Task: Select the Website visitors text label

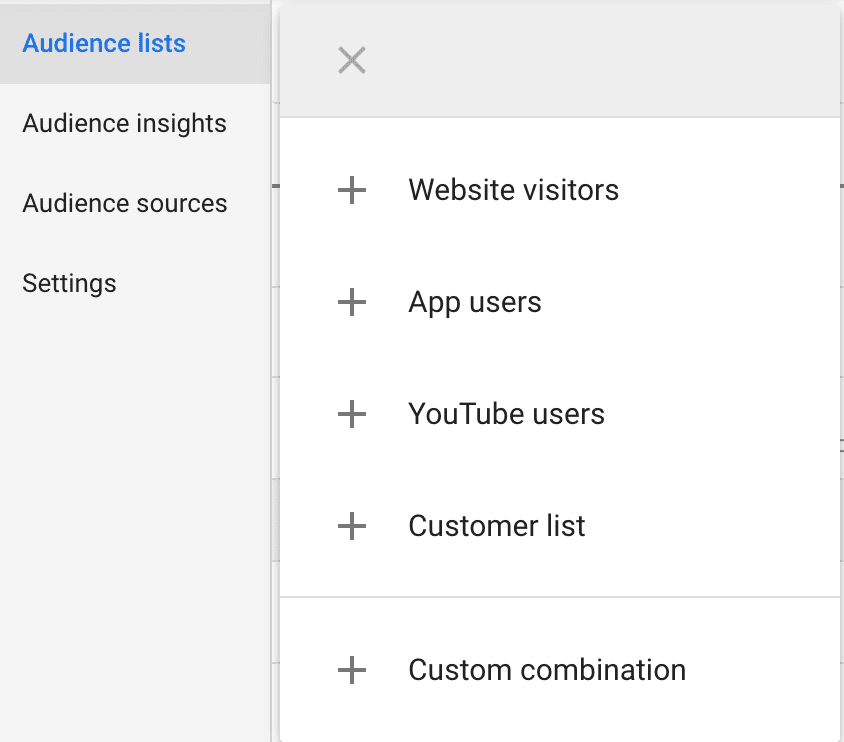Action: (x=513, y=190)
